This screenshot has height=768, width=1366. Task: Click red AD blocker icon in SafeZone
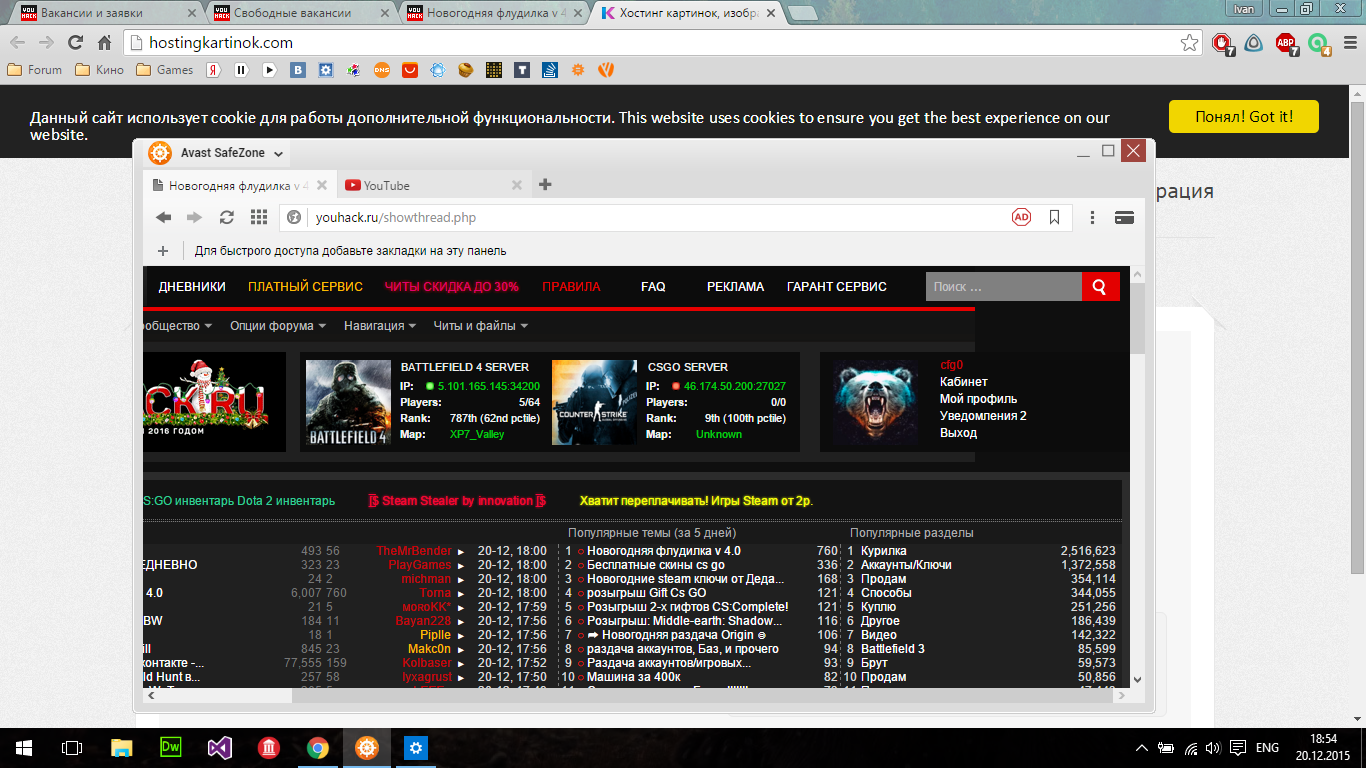(1021, 217)
